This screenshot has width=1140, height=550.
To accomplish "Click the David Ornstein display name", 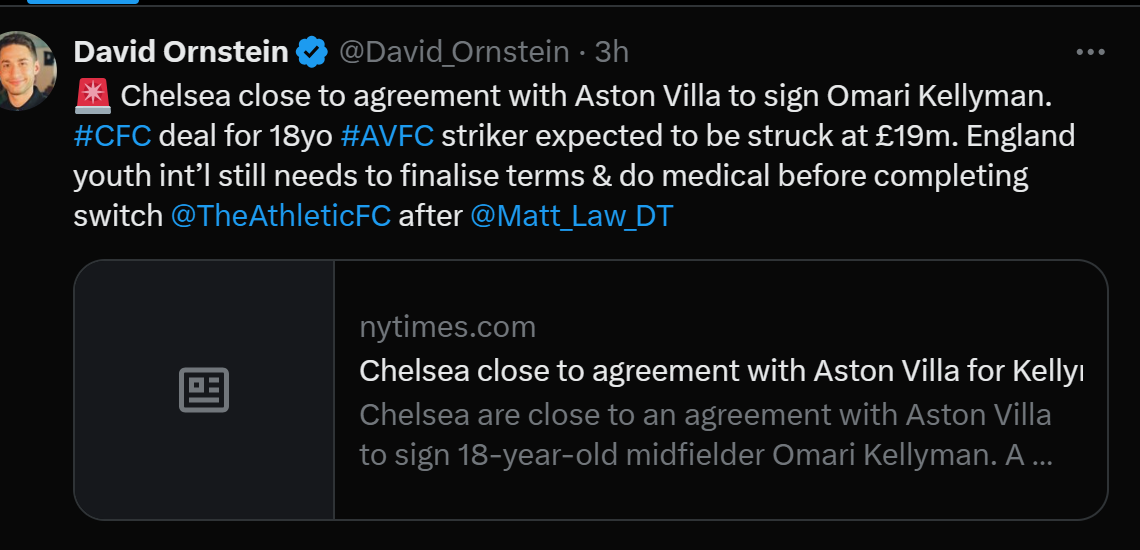I will coord(181,51).
